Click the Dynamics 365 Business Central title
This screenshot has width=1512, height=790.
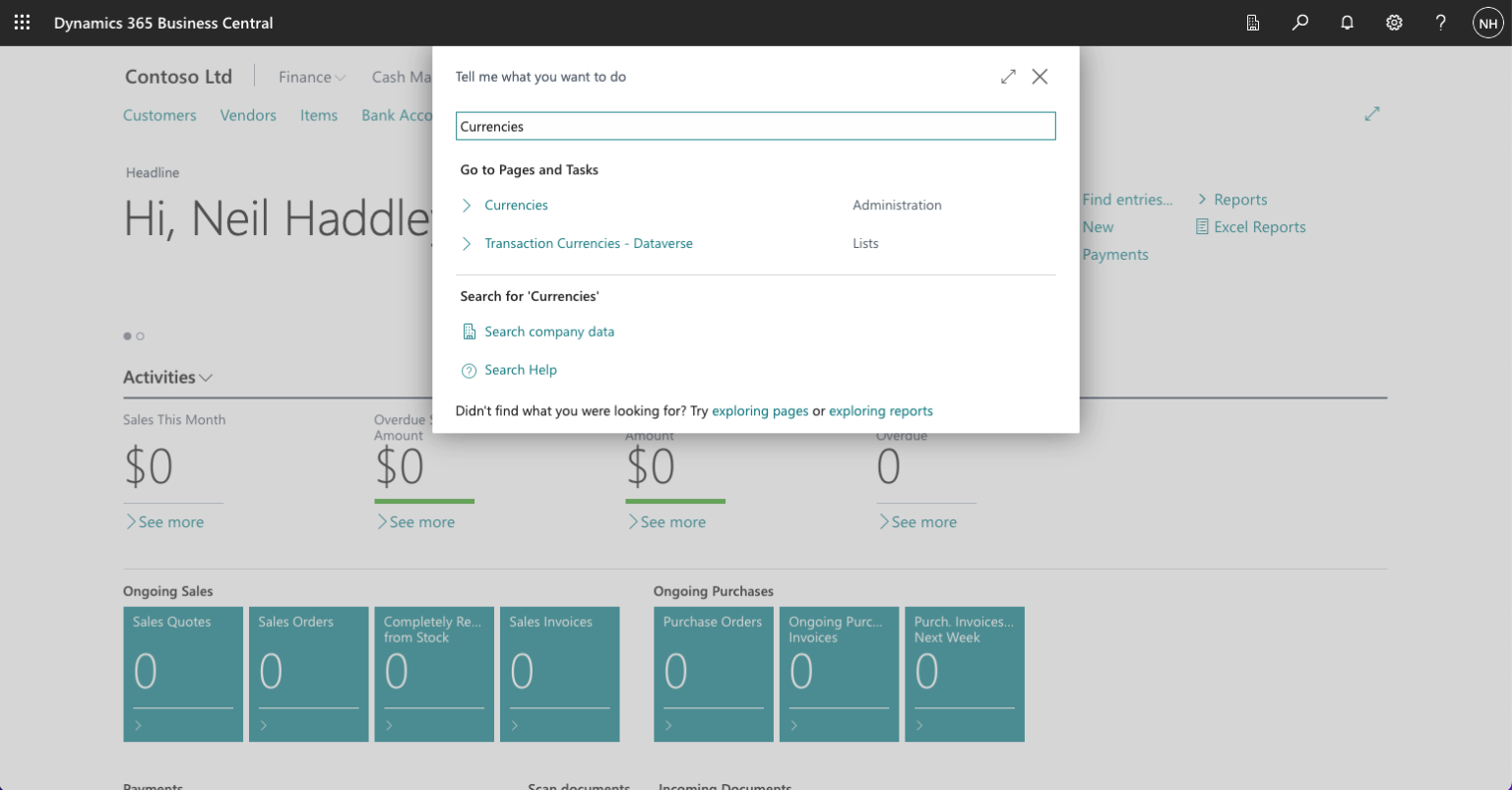[163, 23]
